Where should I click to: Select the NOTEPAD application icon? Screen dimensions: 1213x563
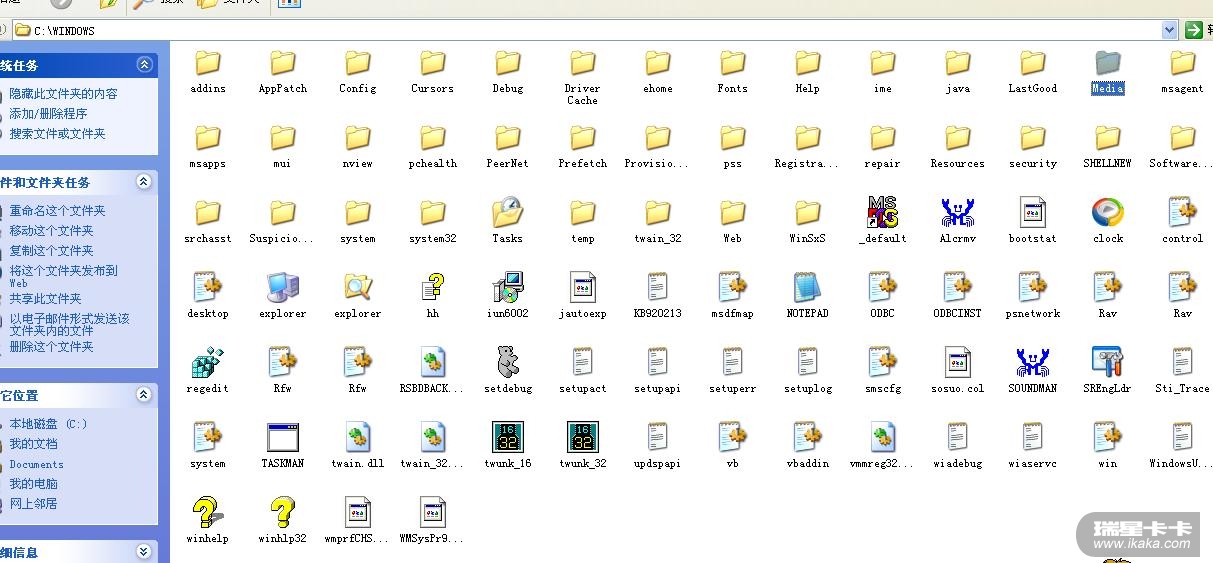807,288
